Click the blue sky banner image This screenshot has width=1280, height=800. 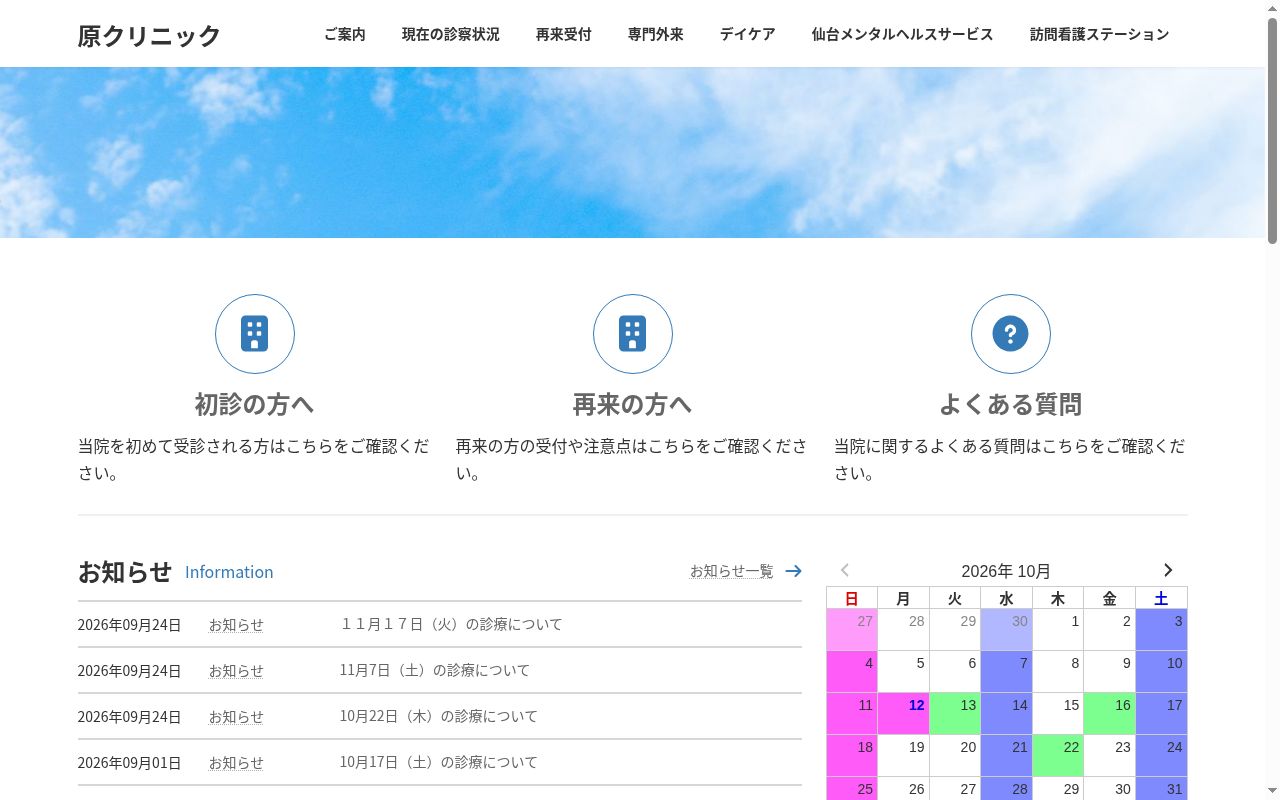pyautogui.click(x=632, y=152)
